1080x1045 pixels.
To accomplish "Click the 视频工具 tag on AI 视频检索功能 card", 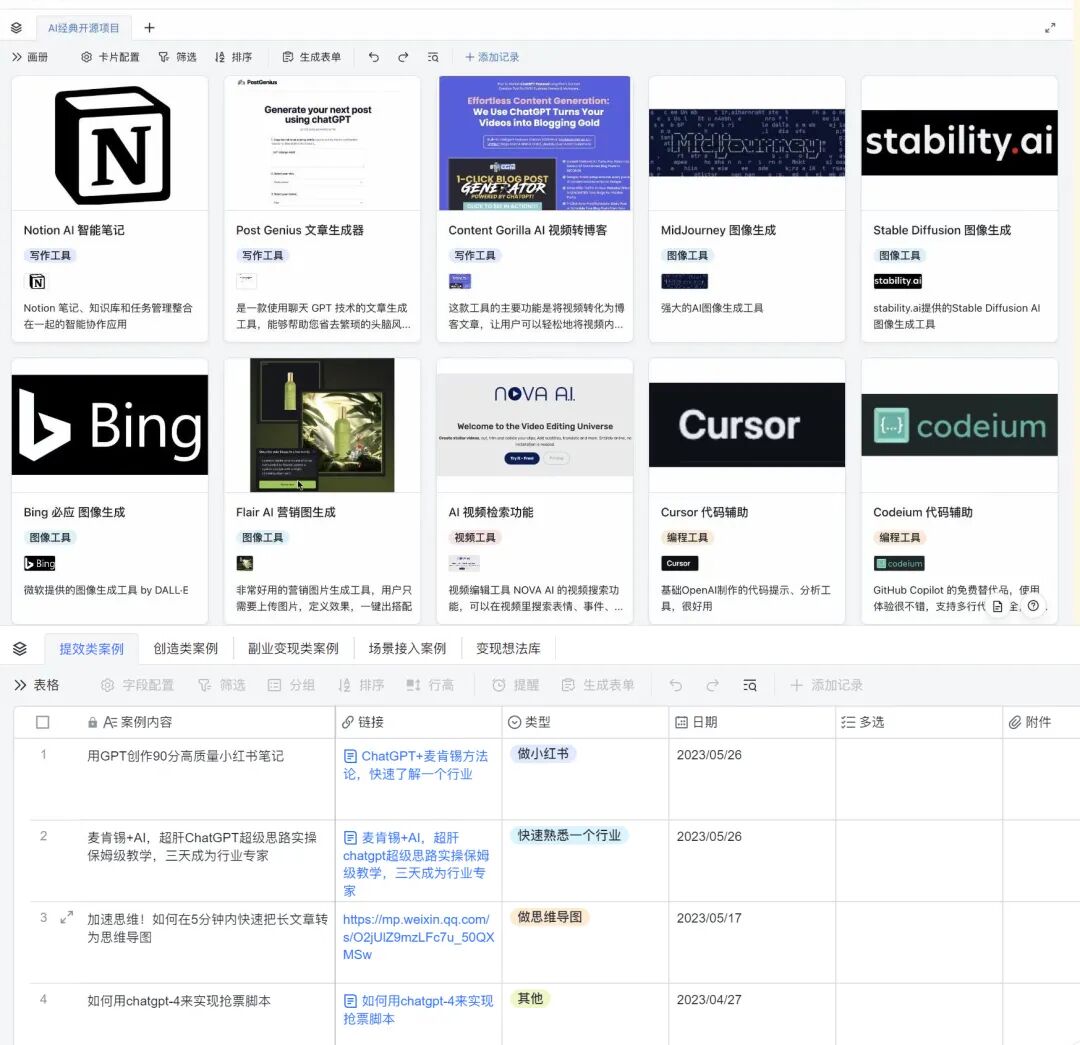I will pos(475,537).
